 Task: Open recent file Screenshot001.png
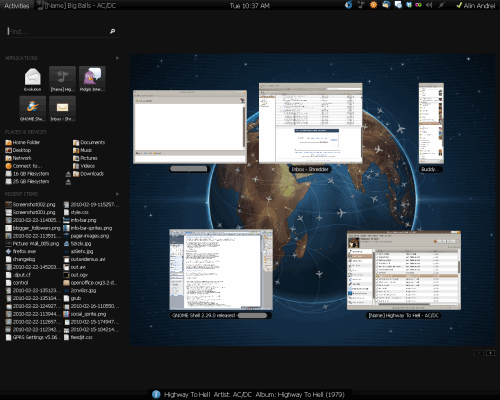[30, 212]
